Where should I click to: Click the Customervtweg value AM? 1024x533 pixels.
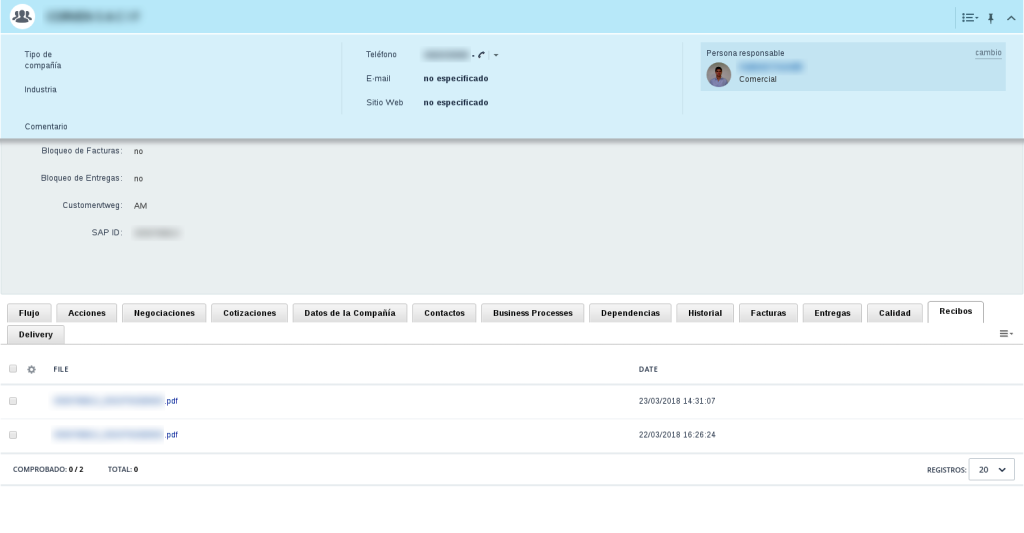[140, 206]
